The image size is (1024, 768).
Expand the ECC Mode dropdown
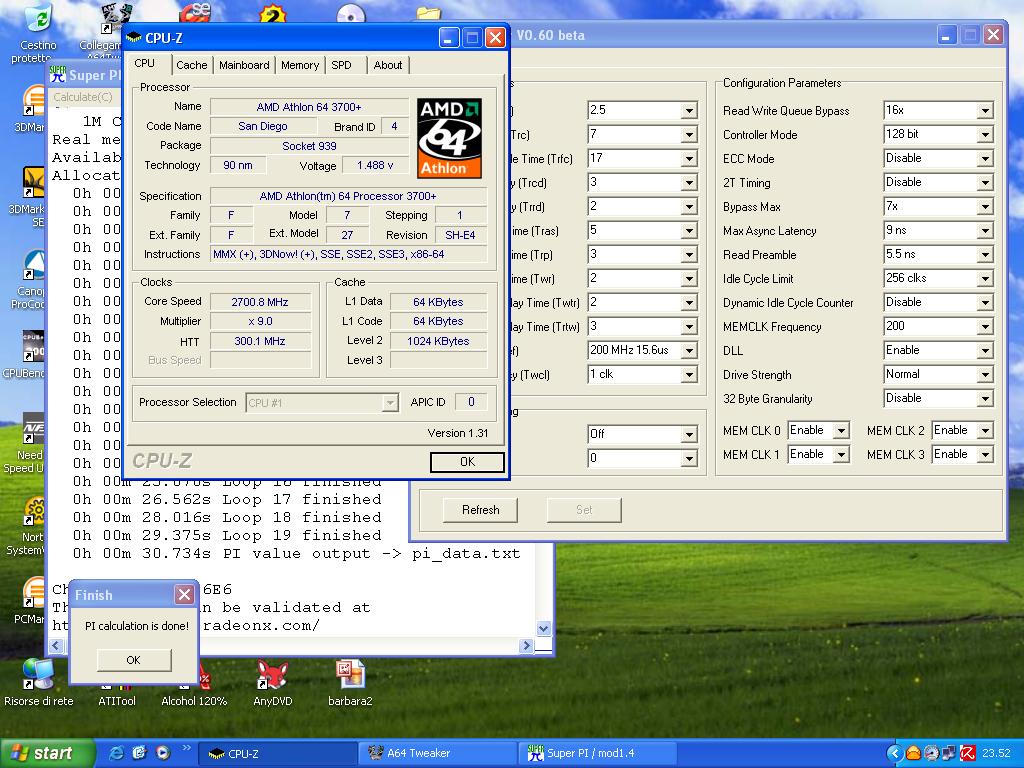coord(985,159)
